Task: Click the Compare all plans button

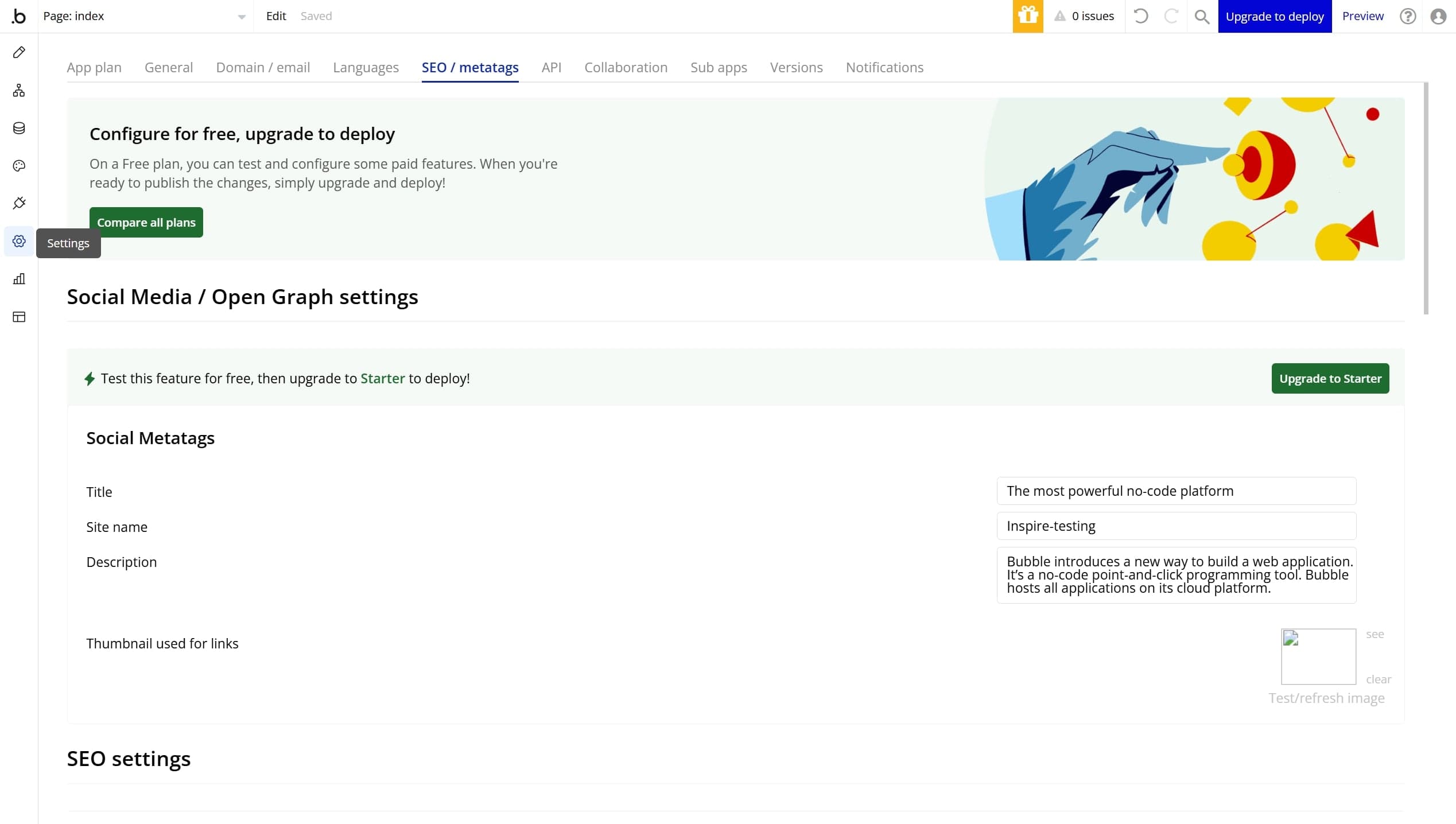Action: (x=146, y=222)
